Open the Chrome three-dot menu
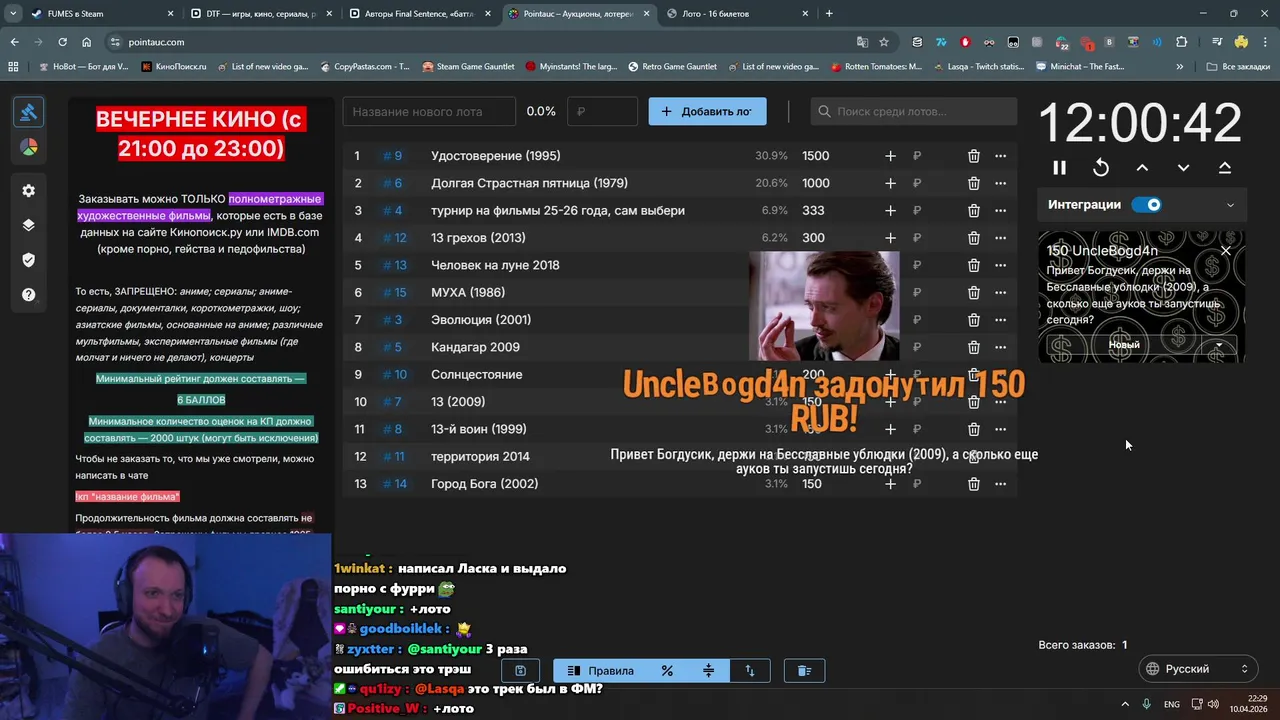1280x720 pixels. point(1264,42)
